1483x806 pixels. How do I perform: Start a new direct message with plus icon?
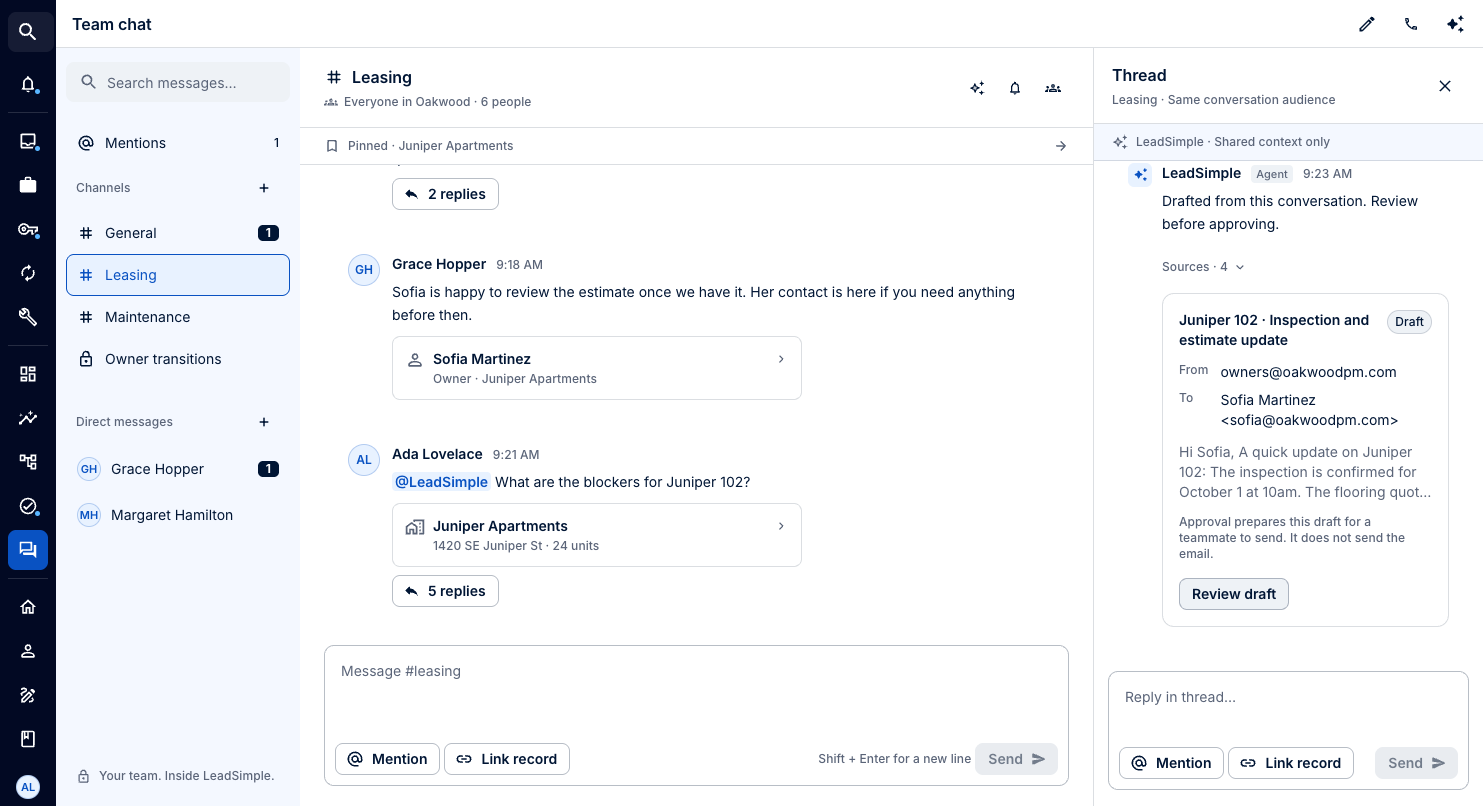(x=264, y=422)
